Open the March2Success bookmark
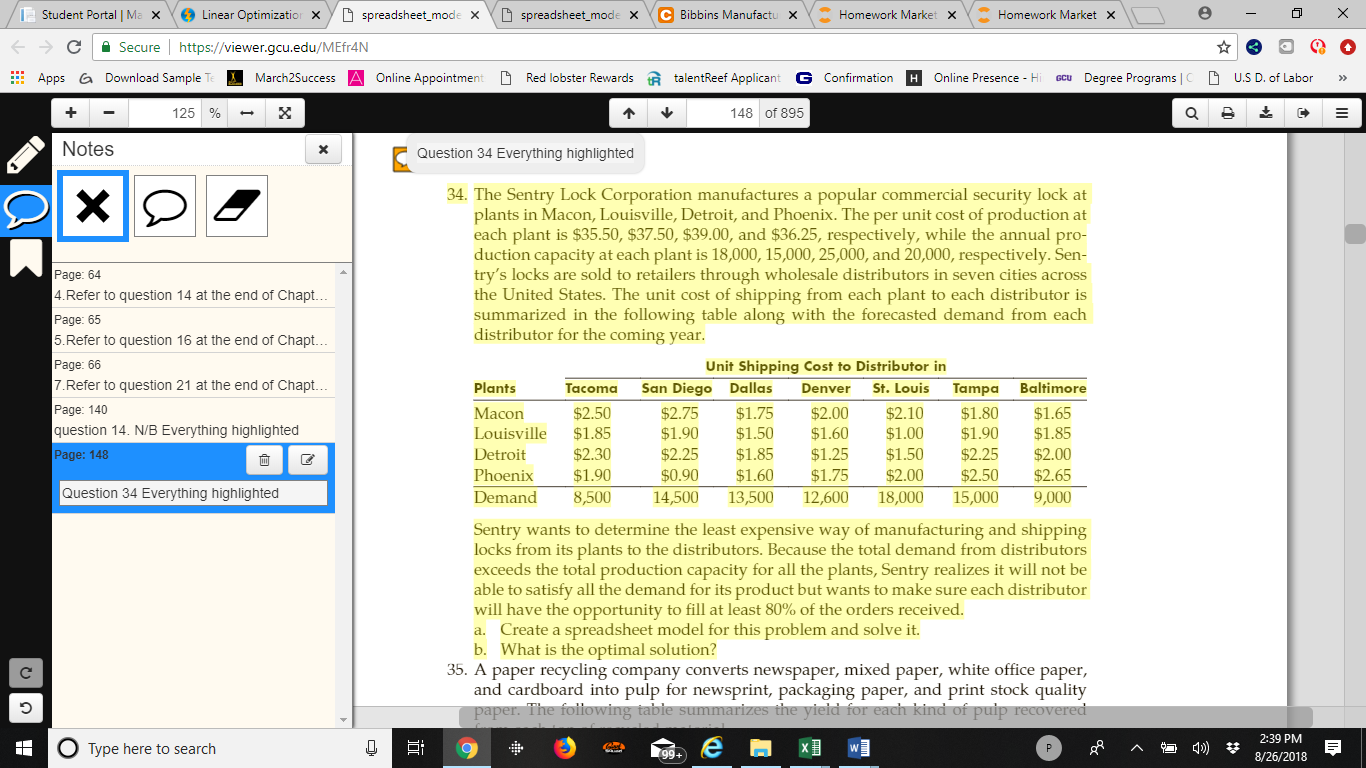 [283, 78]
